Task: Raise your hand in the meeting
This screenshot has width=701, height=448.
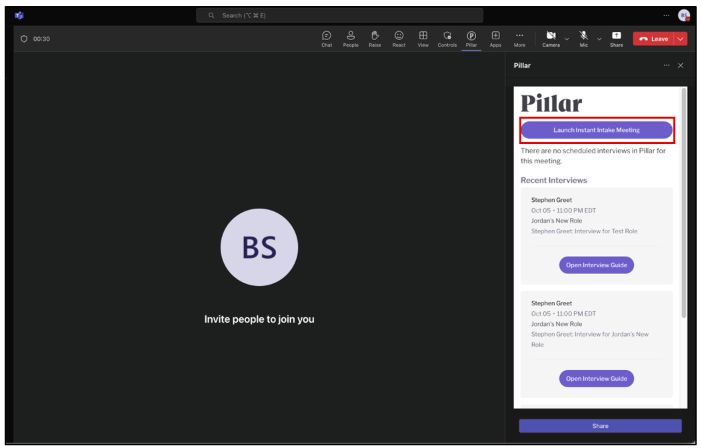Action: tap(375, 38)
